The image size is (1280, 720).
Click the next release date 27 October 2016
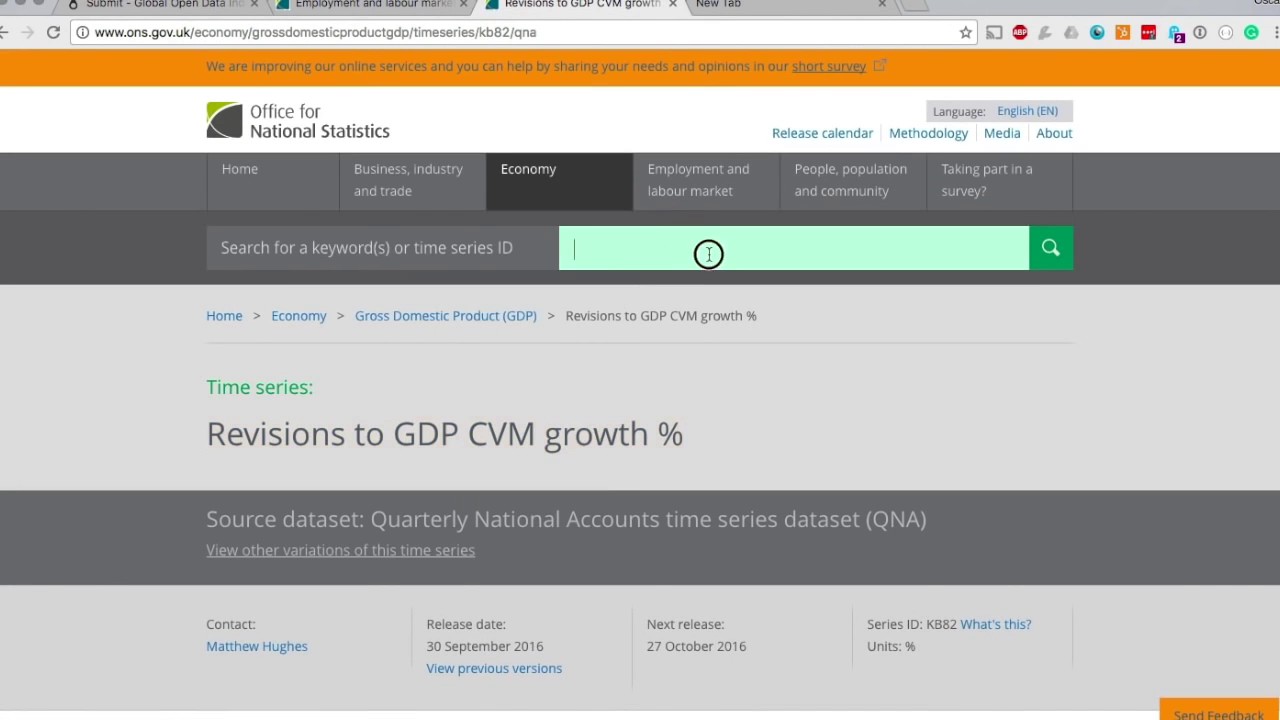[696, 646]
